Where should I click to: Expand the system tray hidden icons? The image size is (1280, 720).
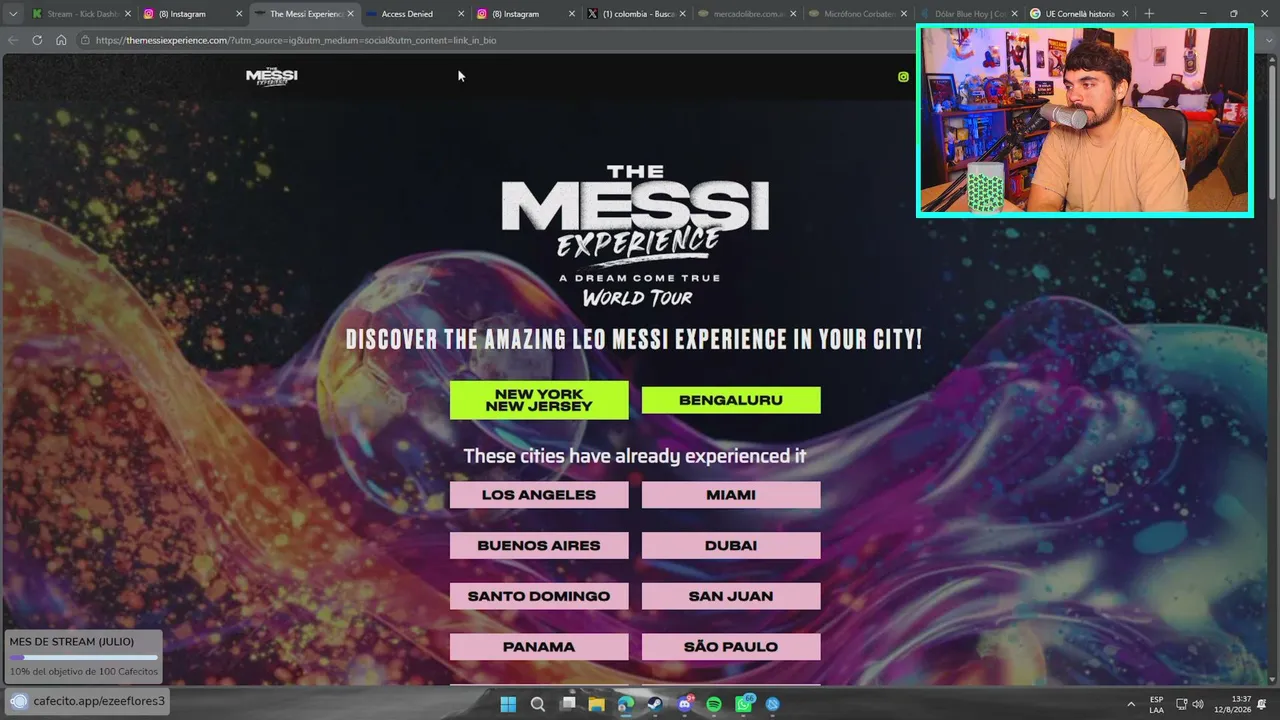pyautogui.click(x=1131, y=704)
